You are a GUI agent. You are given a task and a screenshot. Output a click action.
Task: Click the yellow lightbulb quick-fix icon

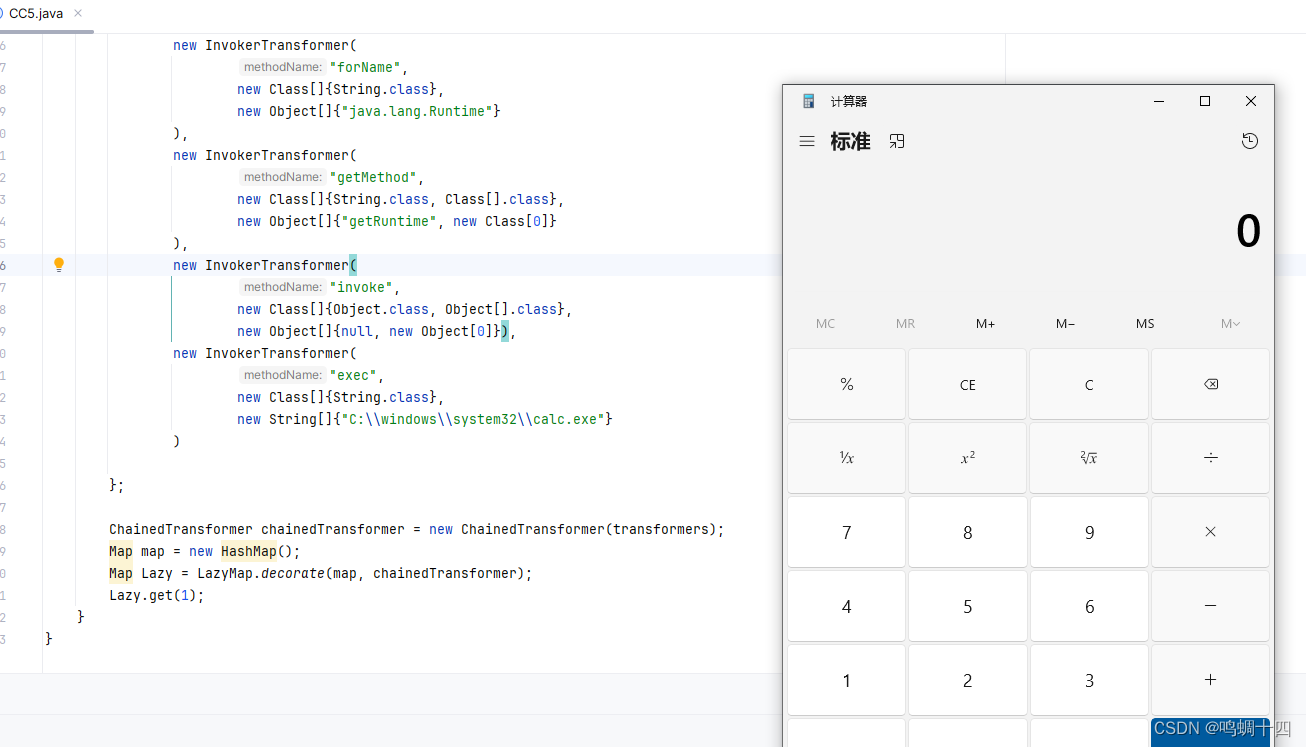pyautogui.click(x=59, y=265)
